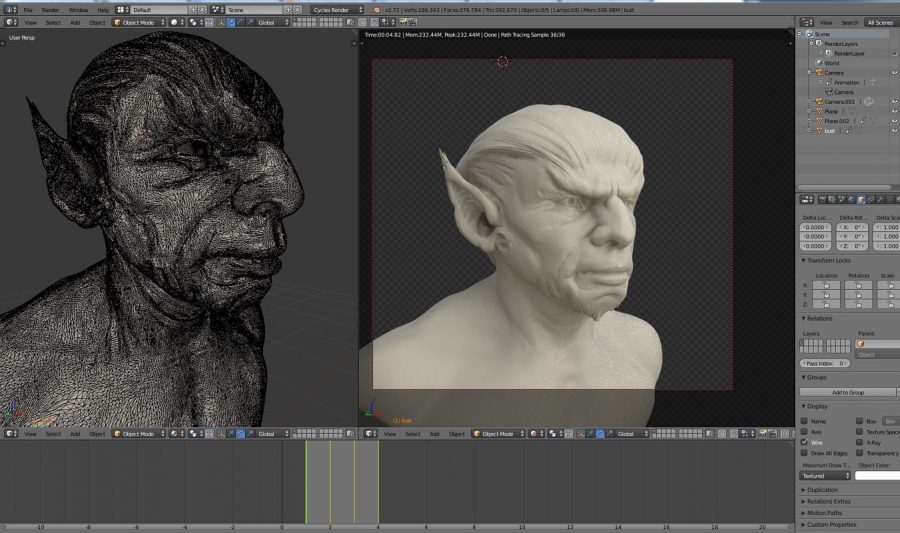Click the Camera.001 object icon
Screen dimensions: 900x533
point(819,102)
